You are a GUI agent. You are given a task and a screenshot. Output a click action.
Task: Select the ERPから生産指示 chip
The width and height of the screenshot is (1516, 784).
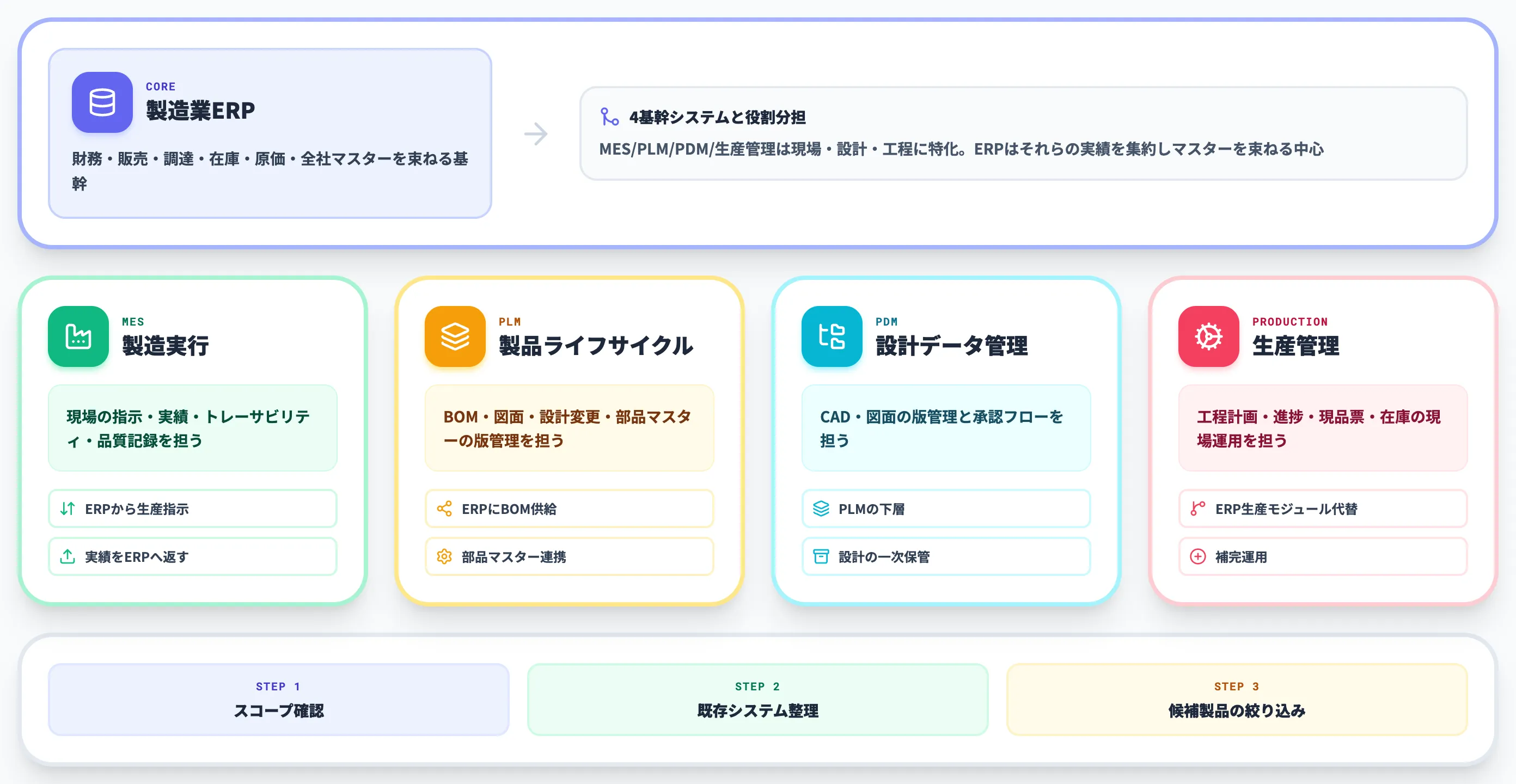coord(192,509)
